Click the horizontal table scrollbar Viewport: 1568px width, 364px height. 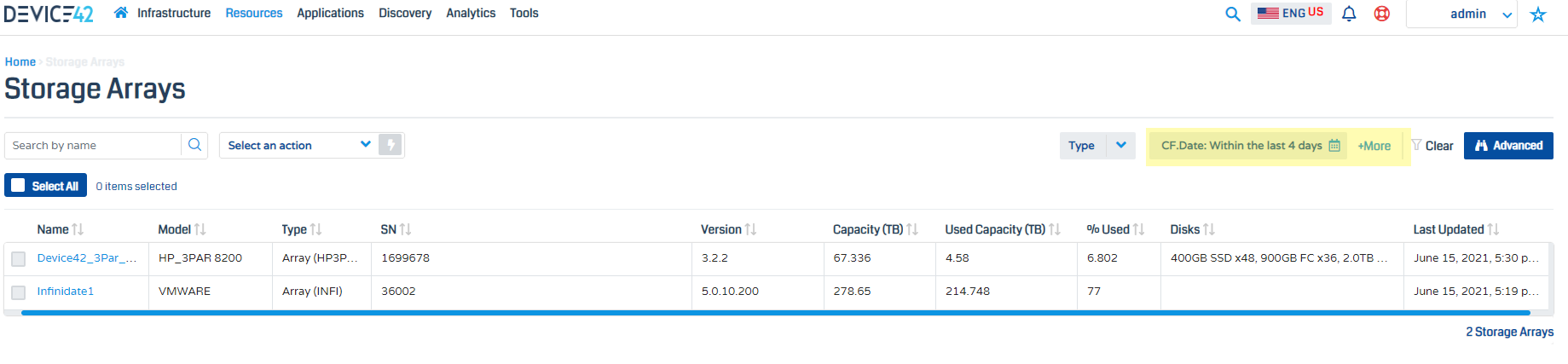[767, 313]
